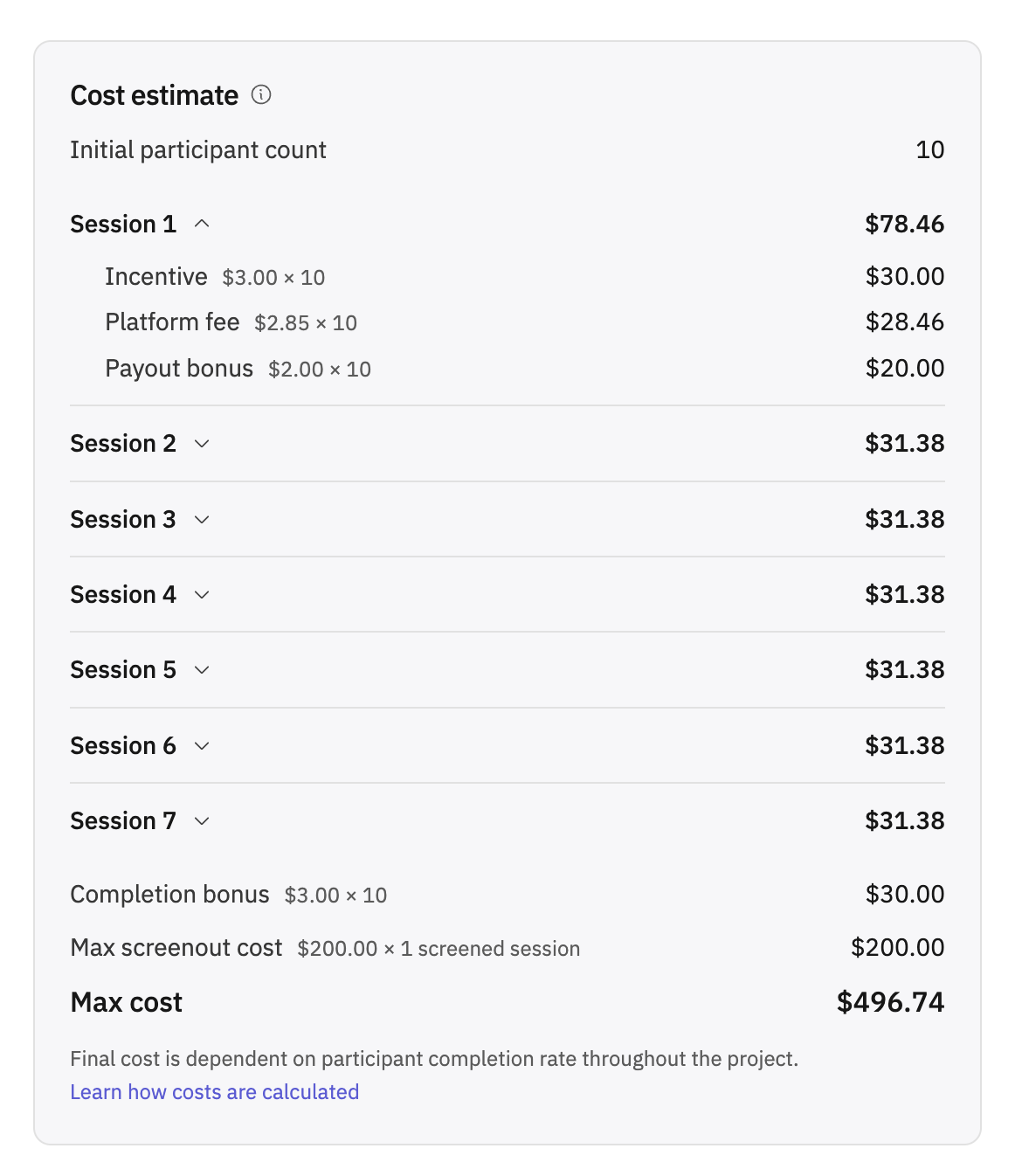Click the Session 1 heading label

coord(123,225)
